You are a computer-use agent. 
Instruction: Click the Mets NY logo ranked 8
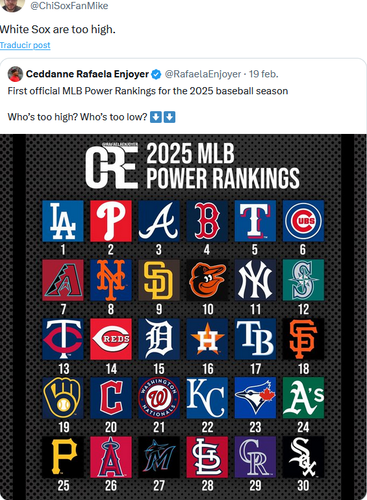pyautogui.click(x=111, y=280)
